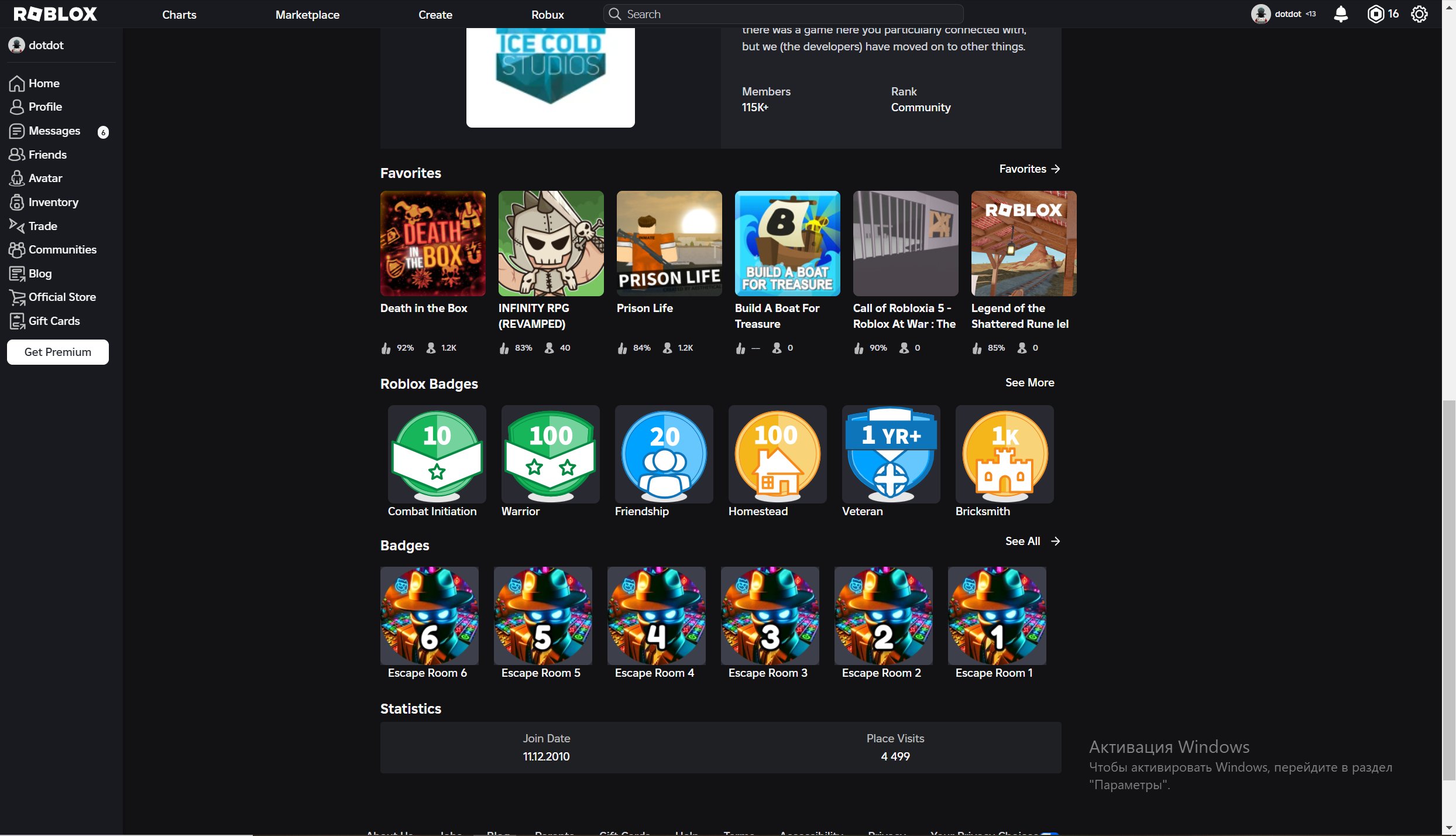Image resolution: width=1456 pixels, height=836 pixels.
Task: Open the Favorites arrow link
Action: point(1030,169)
